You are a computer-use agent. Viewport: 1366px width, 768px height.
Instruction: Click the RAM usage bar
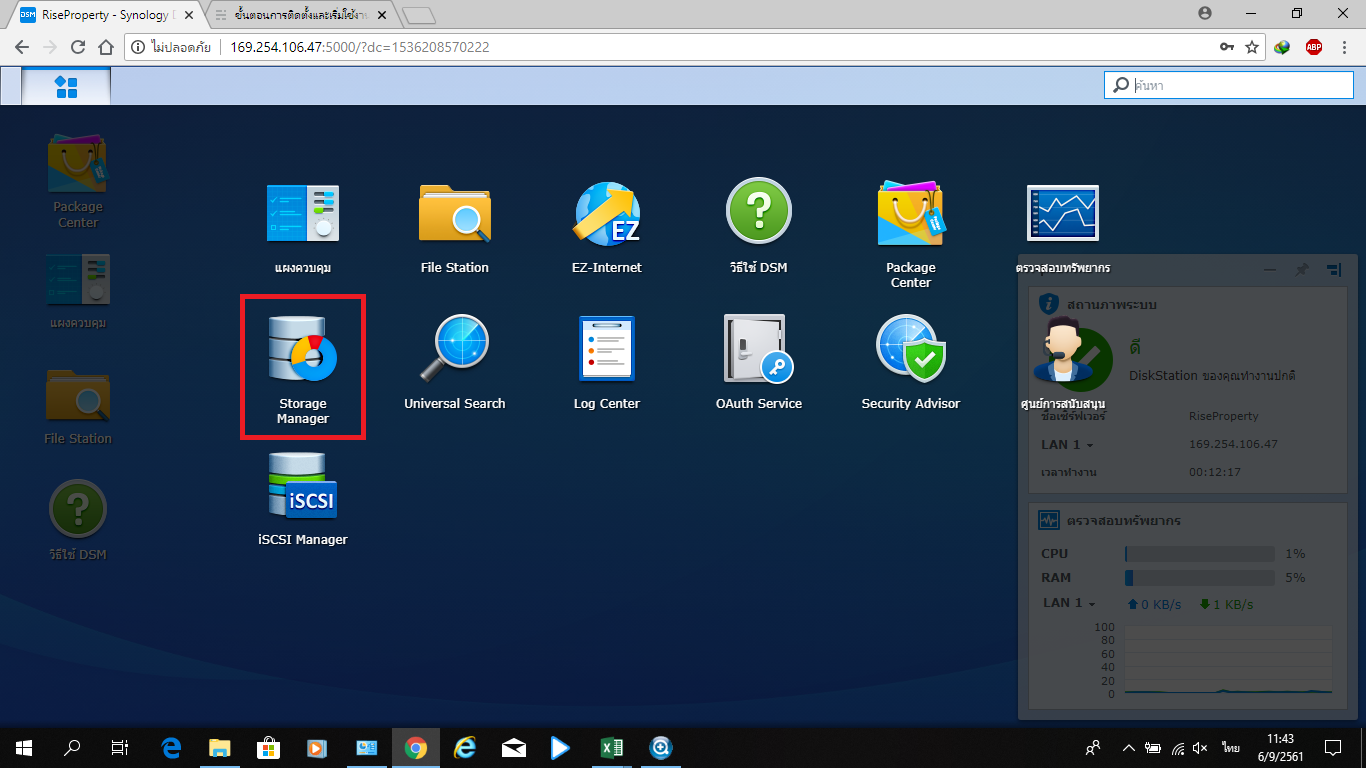pyautogui.click(x=1199, y=578)
